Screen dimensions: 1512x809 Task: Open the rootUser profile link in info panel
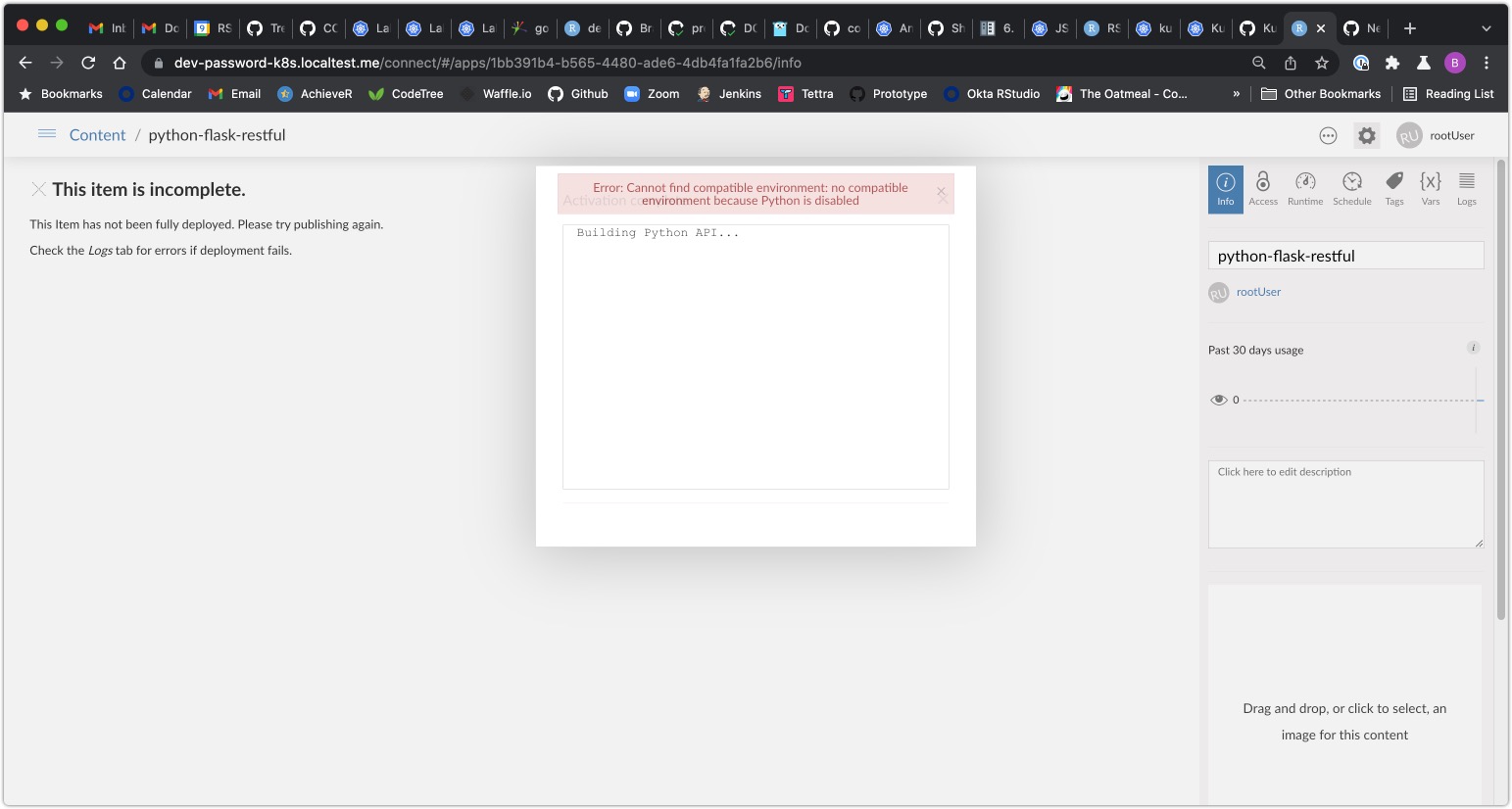(x=1258, y=291)
